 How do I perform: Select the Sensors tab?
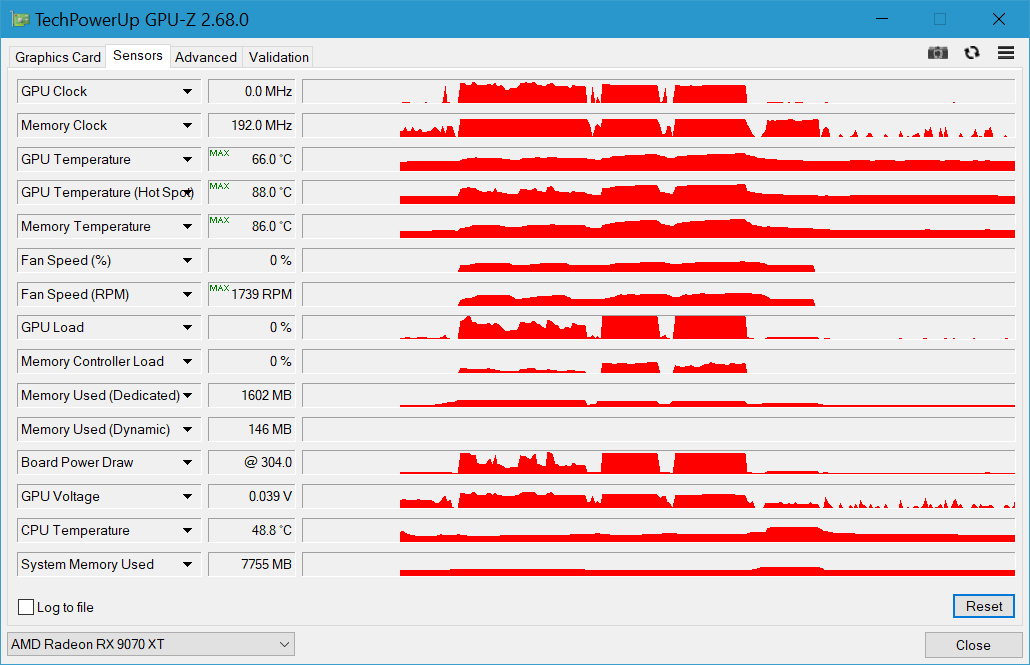click(x=138, y=56)
